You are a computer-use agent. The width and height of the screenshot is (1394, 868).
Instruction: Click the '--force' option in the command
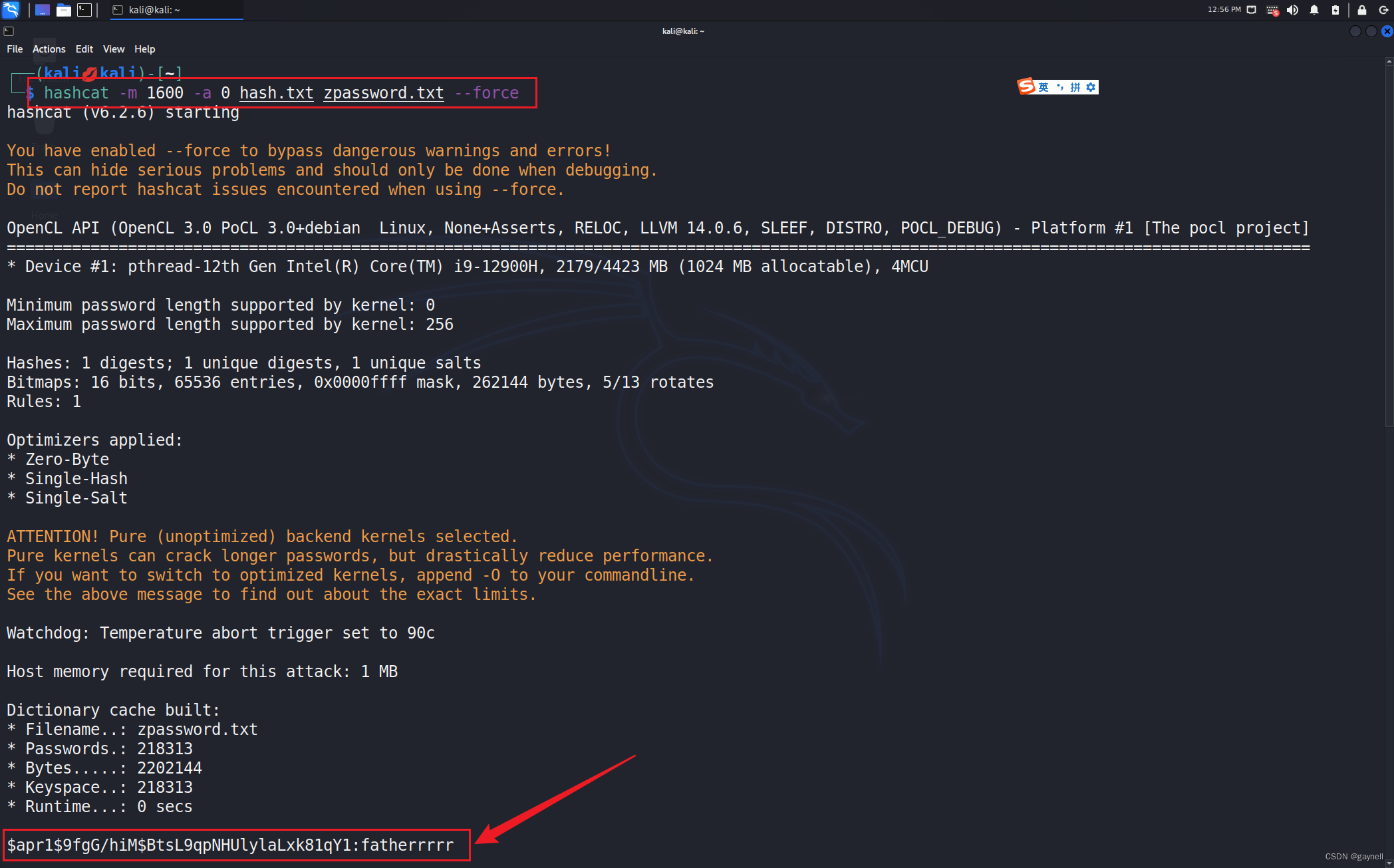tap(487, 93)
